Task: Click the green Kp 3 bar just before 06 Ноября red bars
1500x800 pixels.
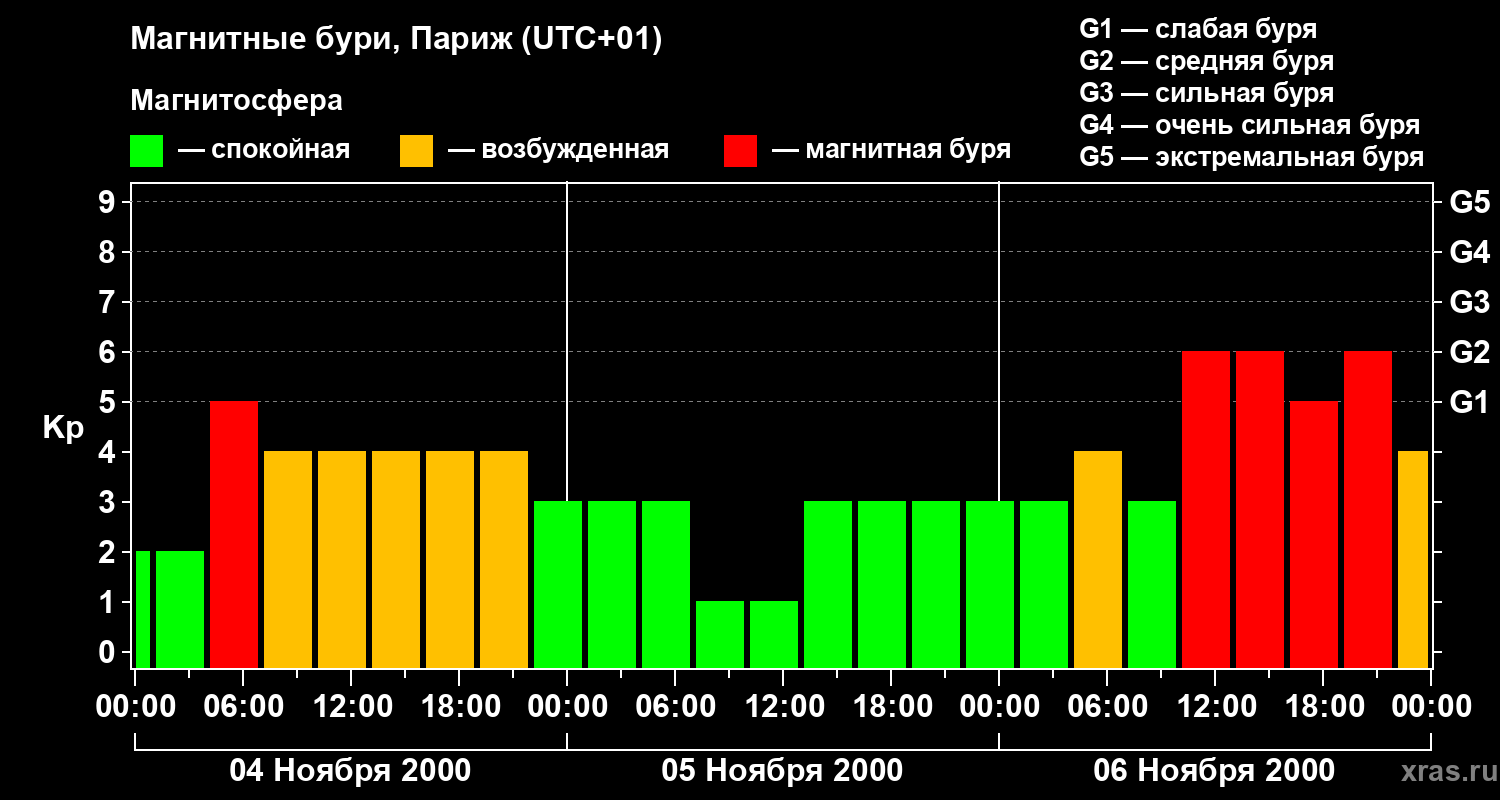Action: tap(1152, 584)
